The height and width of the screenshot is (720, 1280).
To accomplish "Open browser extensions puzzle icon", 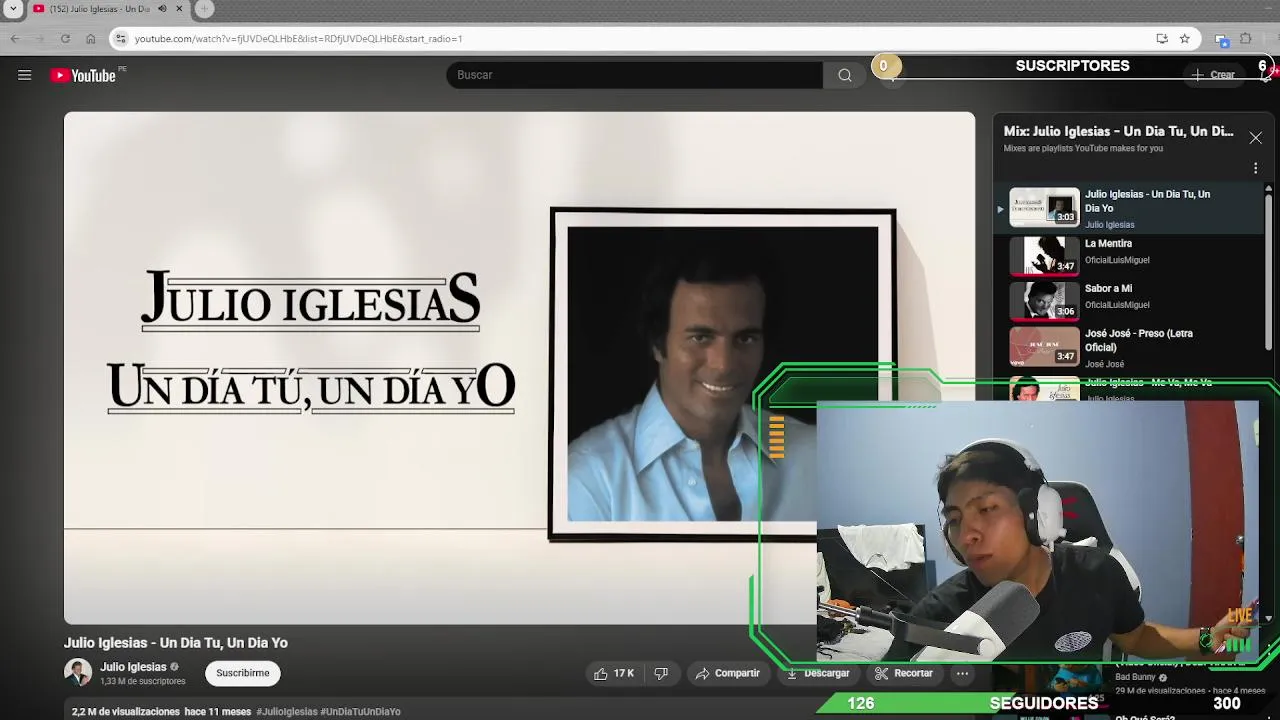I will [1246, 38].
